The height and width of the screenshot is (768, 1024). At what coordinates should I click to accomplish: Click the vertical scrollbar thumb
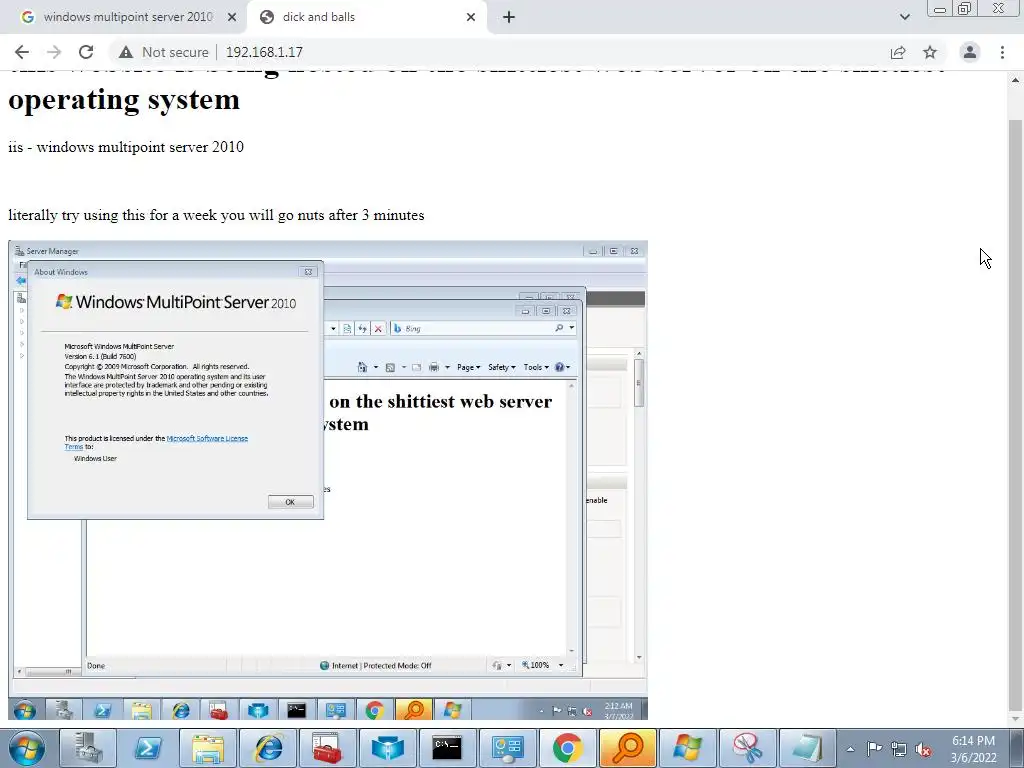(x=1015, y=413)
